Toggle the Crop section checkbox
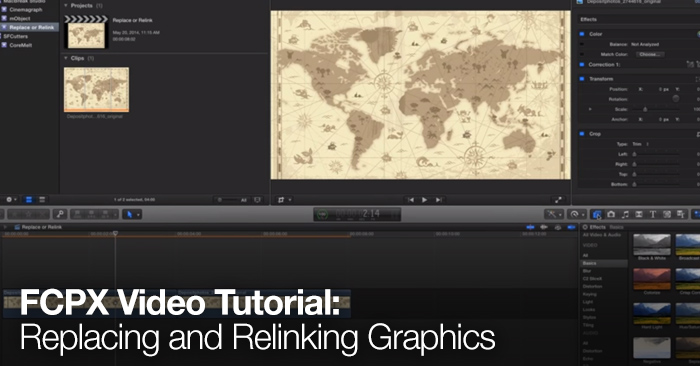The image size is (700, 366). pyautogui.click(x=582, y=133)
